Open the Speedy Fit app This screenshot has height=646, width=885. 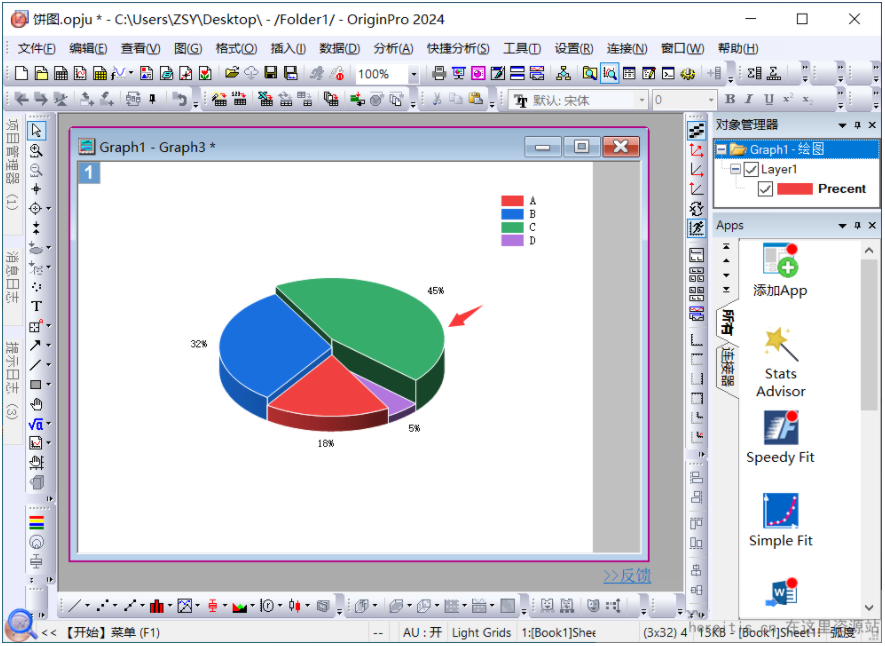(780, 437)
